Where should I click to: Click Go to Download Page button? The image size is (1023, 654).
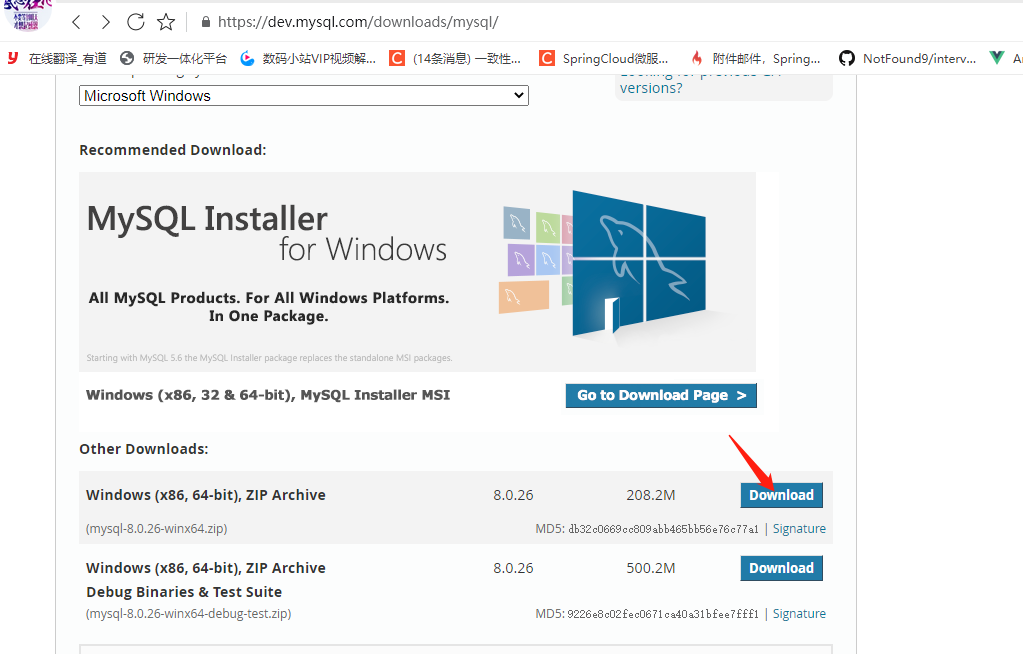(661, 396)
